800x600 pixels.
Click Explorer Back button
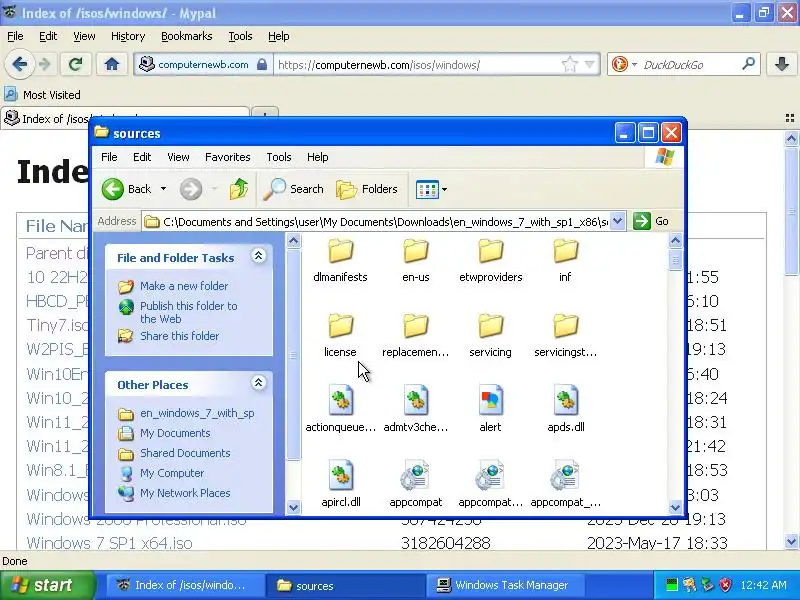point(127,189)
